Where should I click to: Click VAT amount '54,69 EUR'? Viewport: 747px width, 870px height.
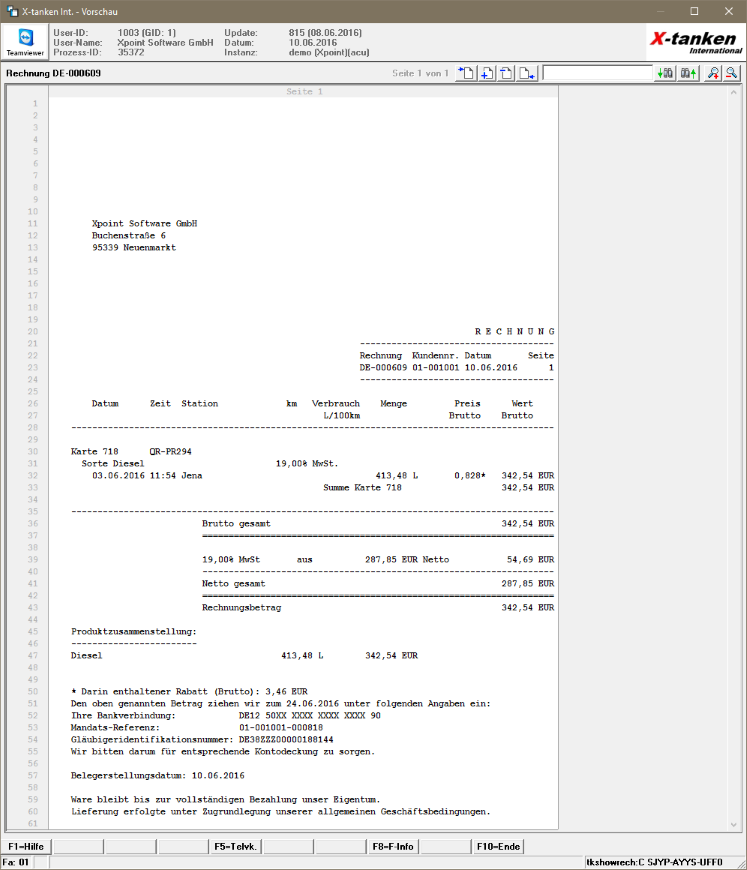[x=531, y=560]
